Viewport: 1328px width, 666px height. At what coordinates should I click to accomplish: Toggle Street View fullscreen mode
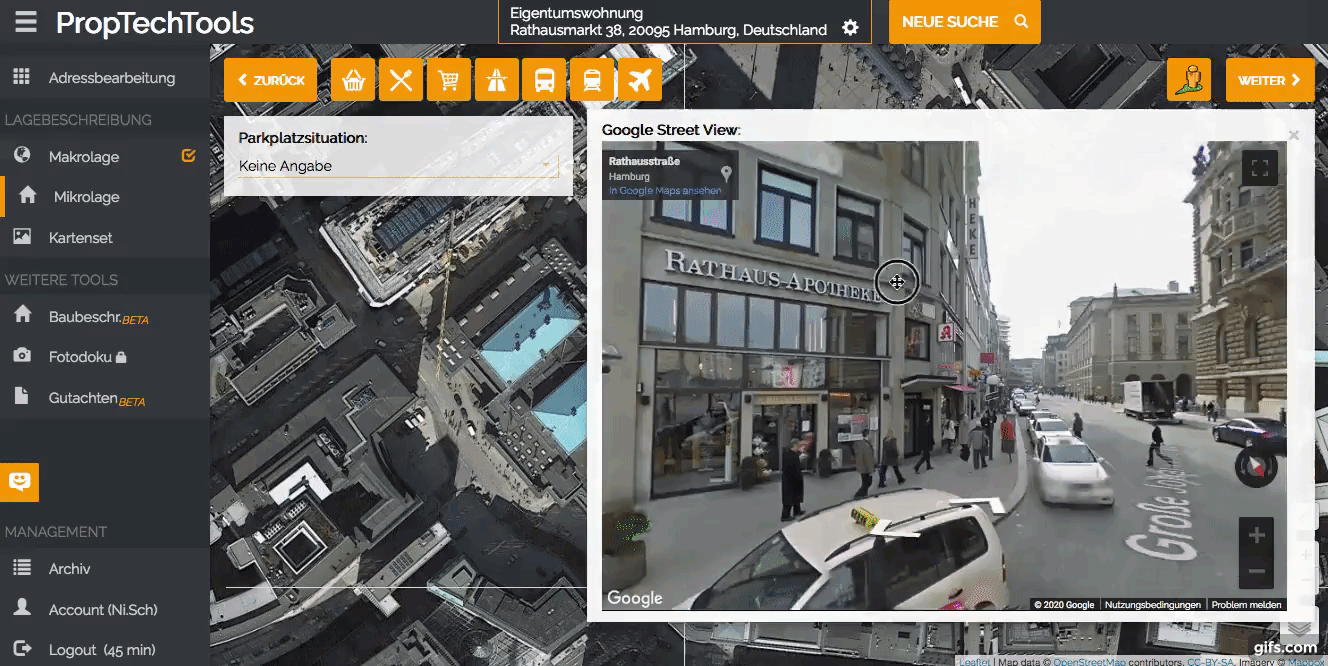1260,169
